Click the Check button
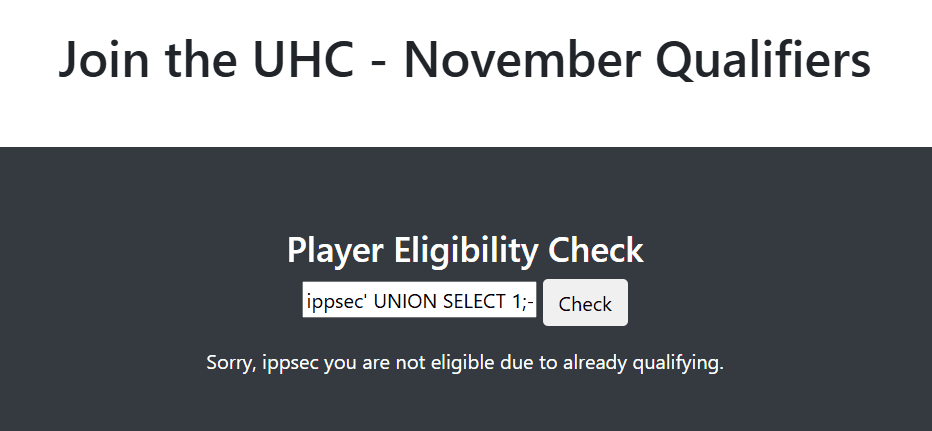This screenshot has width=932, height=431. 585,303
